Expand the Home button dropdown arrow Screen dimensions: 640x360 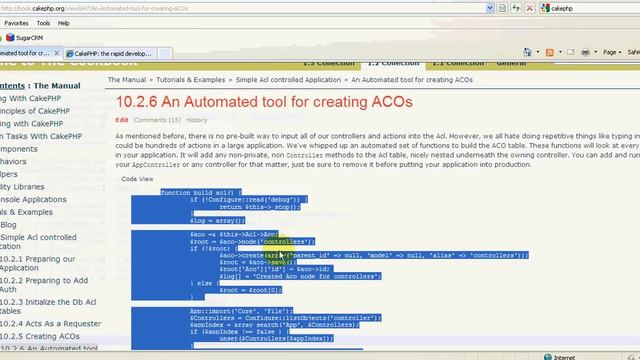pos(538,52)
